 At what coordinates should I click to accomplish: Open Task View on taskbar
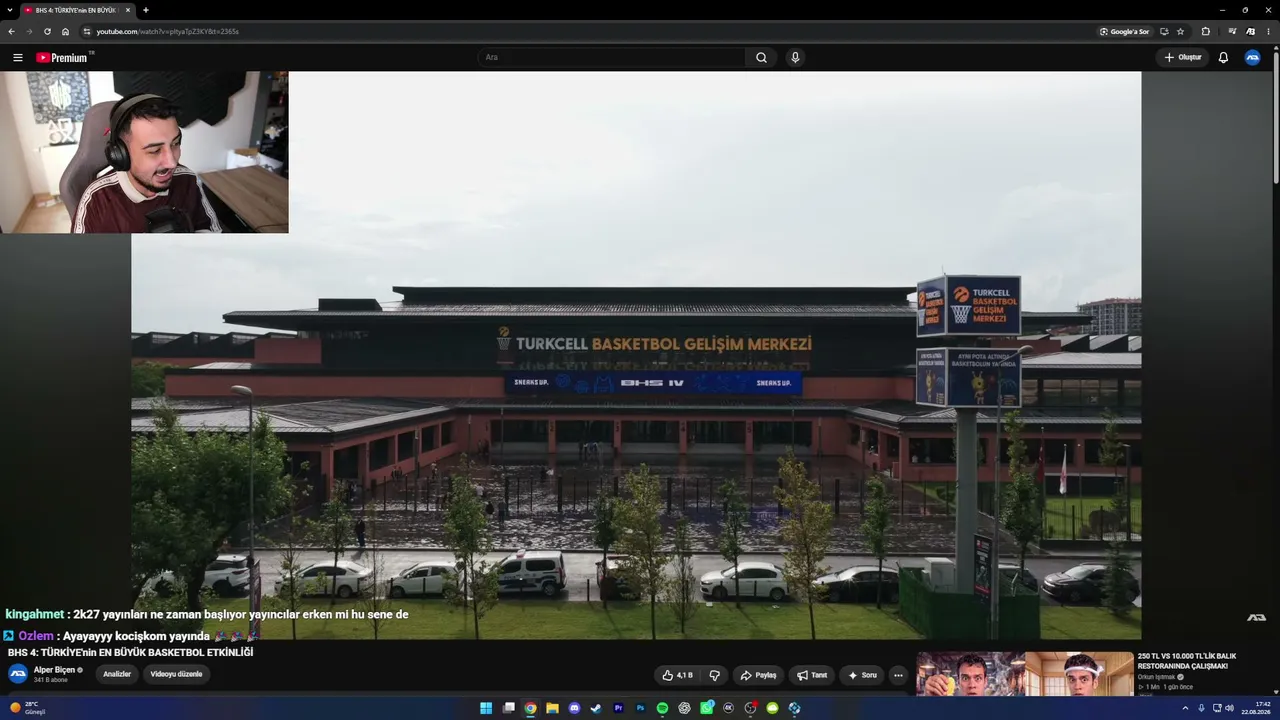[x=508, y=708]
